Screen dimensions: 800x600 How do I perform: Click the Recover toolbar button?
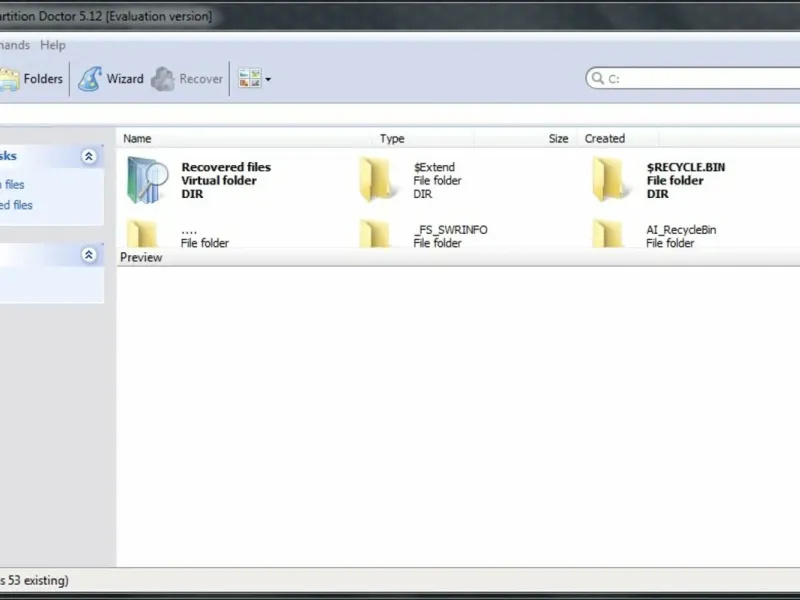[x=187, y=79]
